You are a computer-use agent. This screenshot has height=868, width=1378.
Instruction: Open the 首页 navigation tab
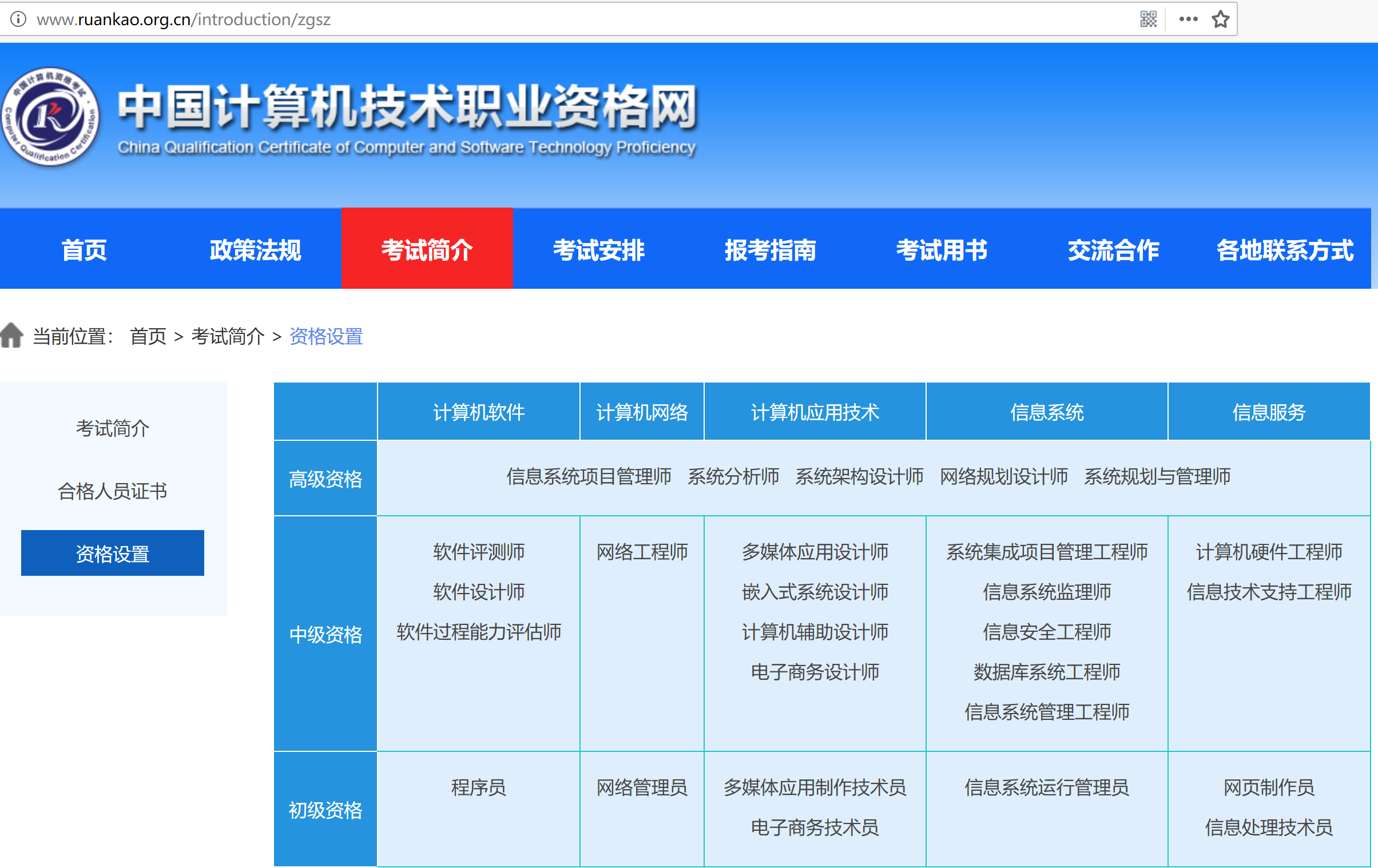pos(84,249)
